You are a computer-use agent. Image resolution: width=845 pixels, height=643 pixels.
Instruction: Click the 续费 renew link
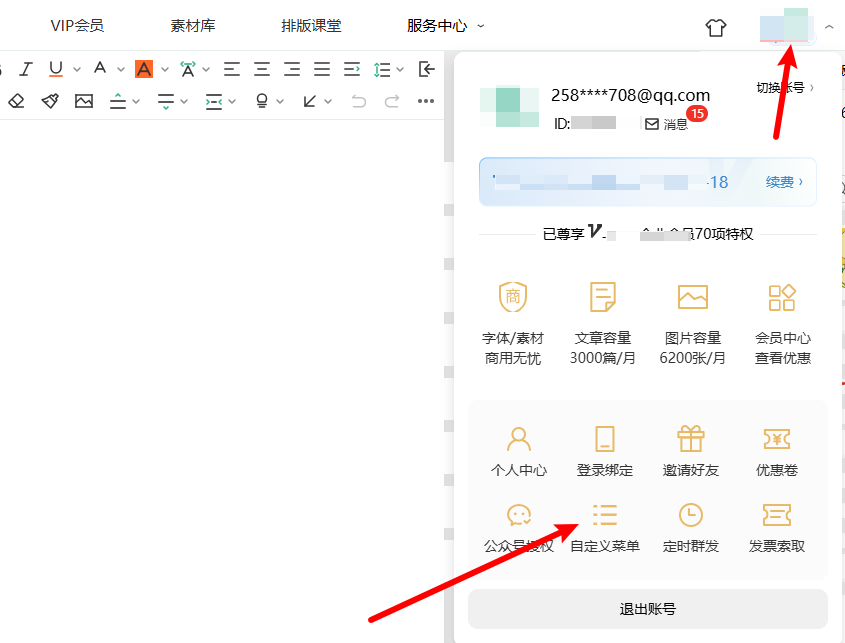click(784, 182)
